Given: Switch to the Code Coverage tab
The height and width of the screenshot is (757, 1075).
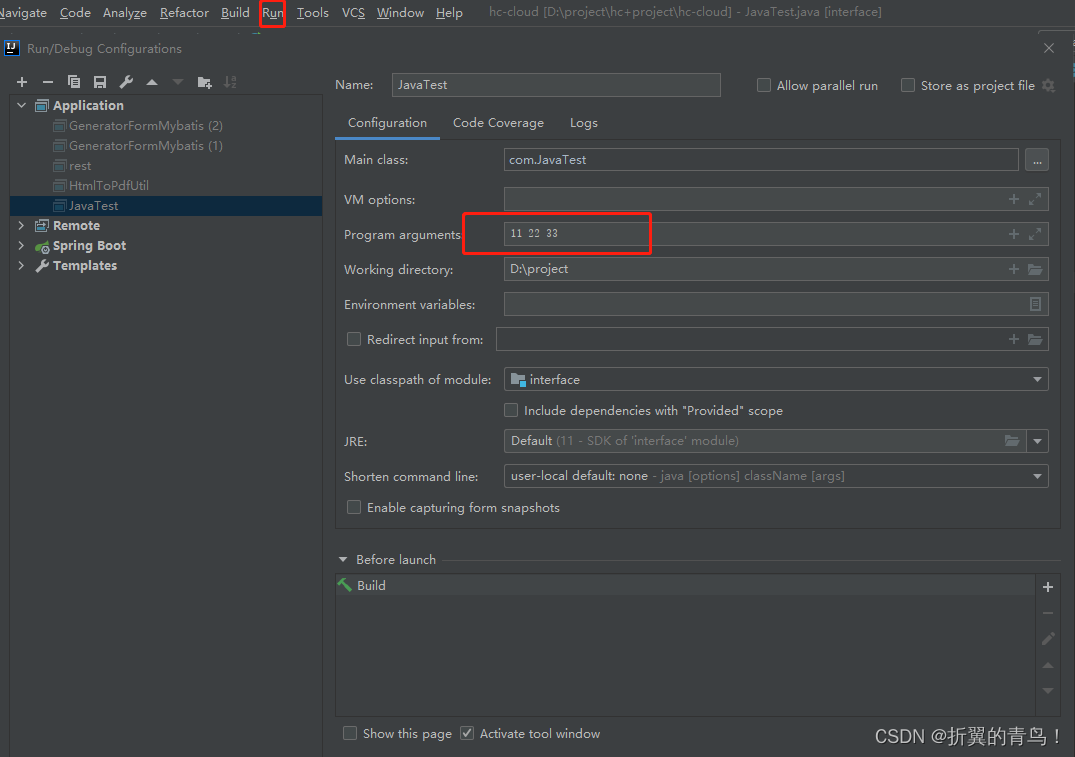Looking at the screenshot, I should point(498,122).
